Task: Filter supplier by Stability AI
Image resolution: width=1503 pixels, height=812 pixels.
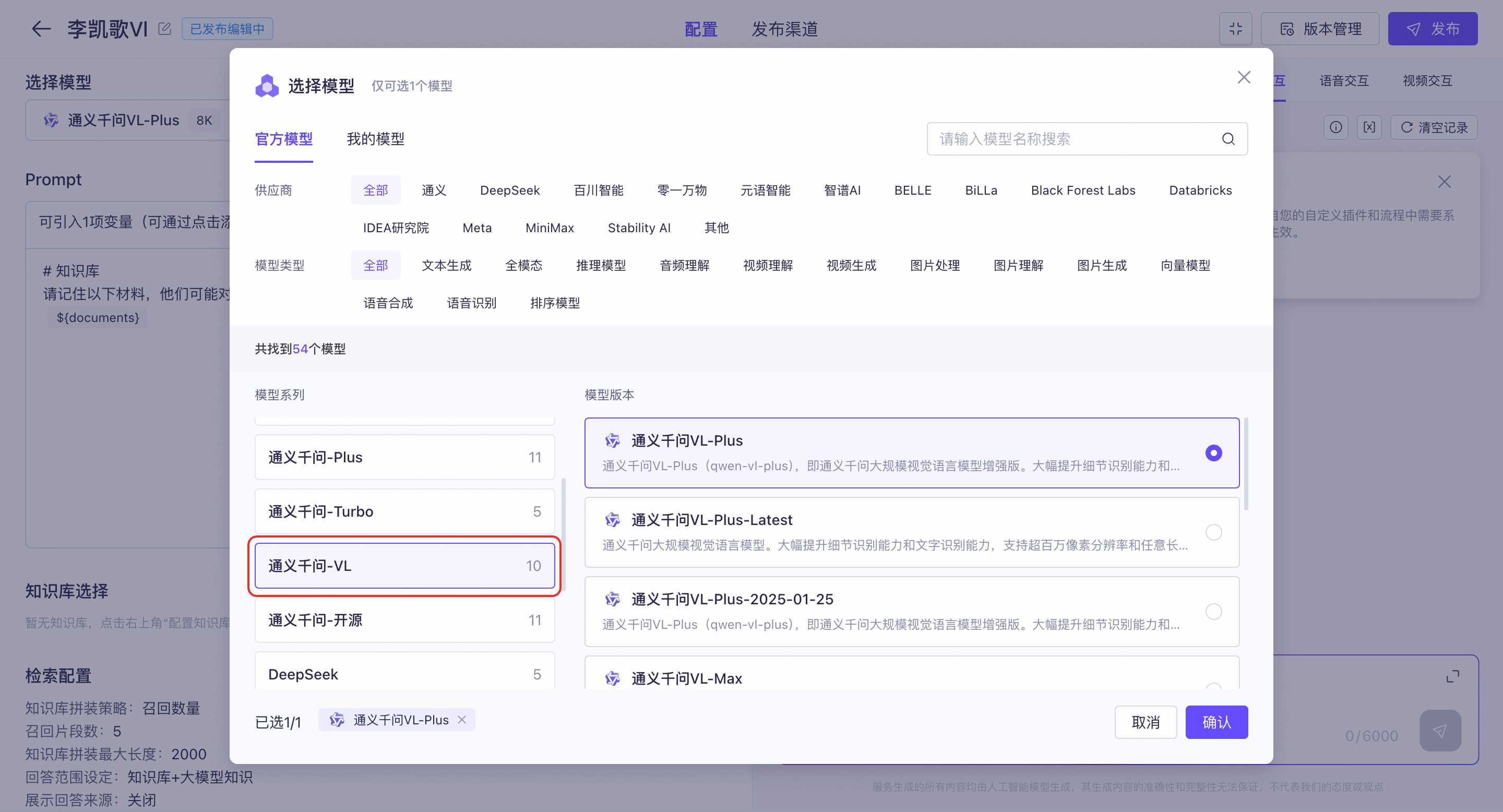Action: click(x=639, y=228)
